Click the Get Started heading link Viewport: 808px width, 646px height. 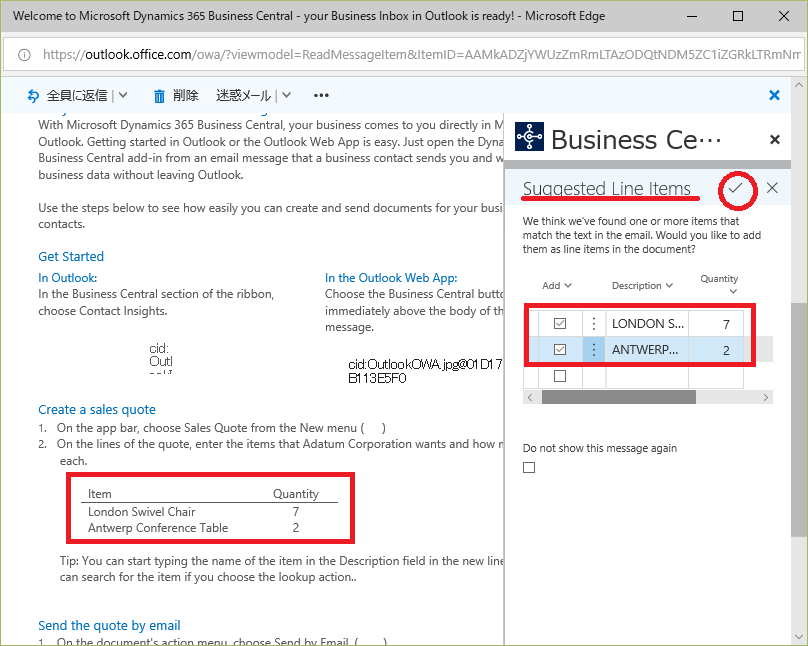71,257
